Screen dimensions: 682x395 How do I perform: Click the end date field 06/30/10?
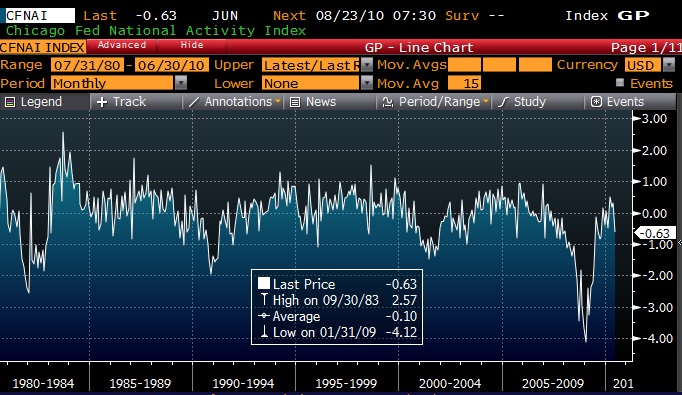pos(172,65)
